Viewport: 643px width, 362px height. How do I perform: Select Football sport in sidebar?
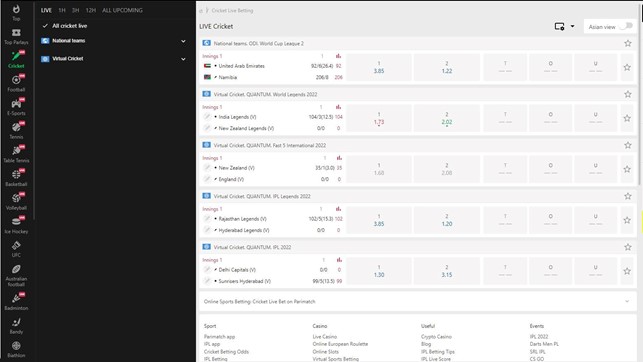pos(16,84)
